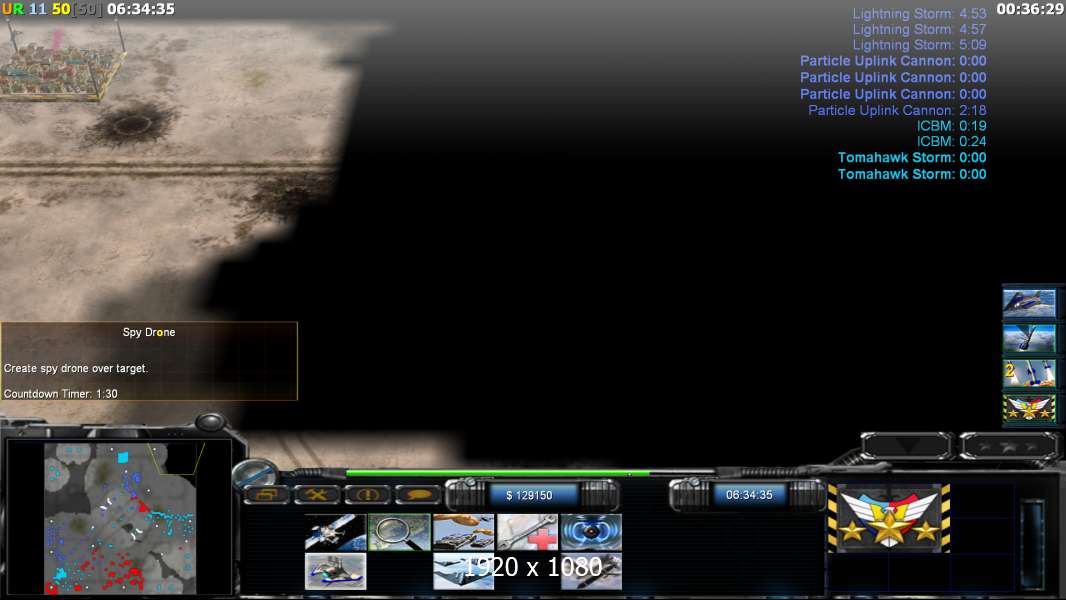Screen dimensions: 1066x600
Task: Click the 06:34:35 clock on command bar
Action: pyautogui.click(x=749, y=495)
